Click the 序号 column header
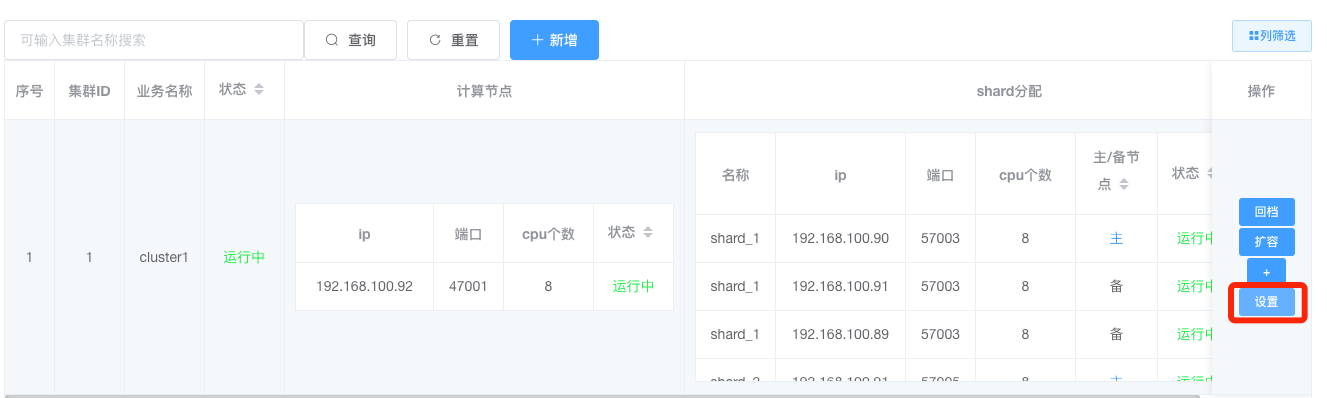 click(29, 90)
